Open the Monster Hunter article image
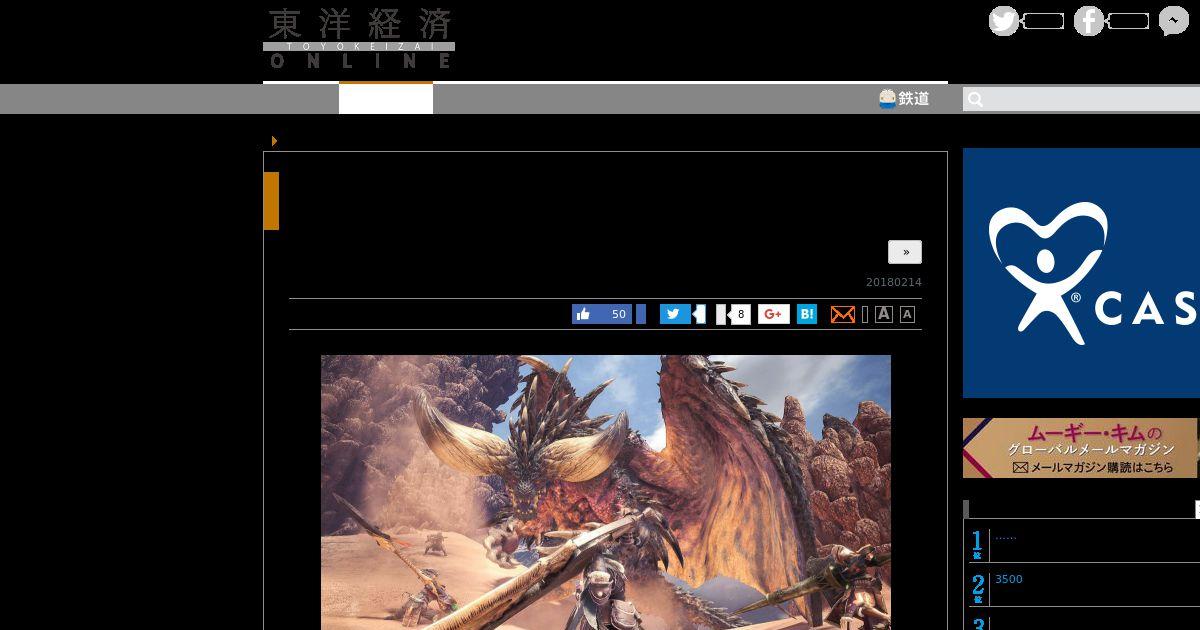The width and height of the screenshot is (1200, 630). pos(606,492)
